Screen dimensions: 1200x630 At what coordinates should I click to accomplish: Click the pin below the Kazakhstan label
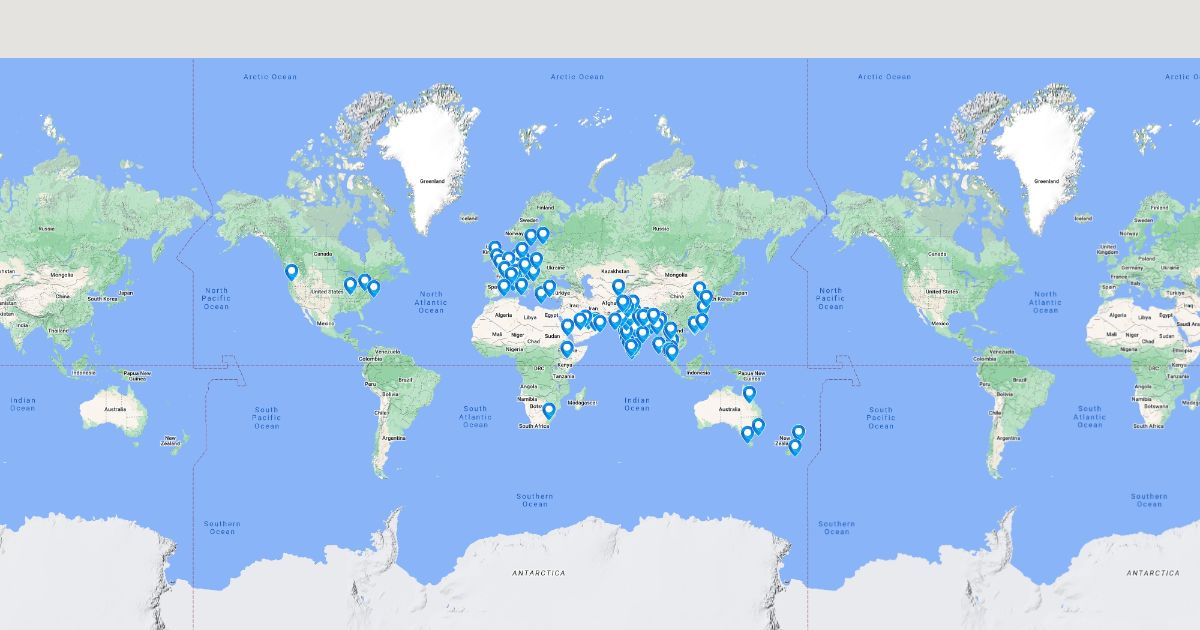coord(618,287)
